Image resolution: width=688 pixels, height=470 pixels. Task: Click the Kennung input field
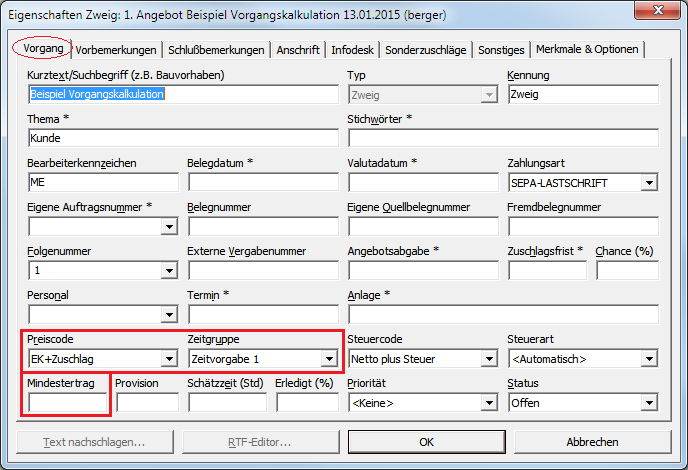tap(582, 95)
